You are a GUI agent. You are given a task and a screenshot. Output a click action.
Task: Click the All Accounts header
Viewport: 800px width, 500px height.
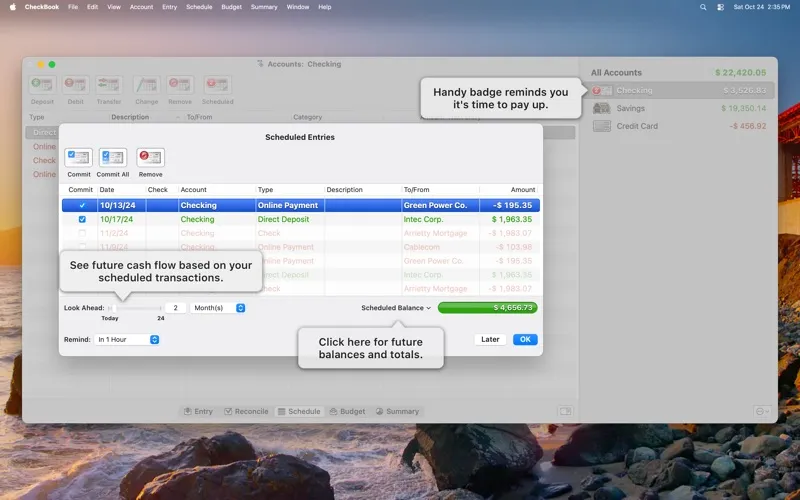(x=616, y=72)
